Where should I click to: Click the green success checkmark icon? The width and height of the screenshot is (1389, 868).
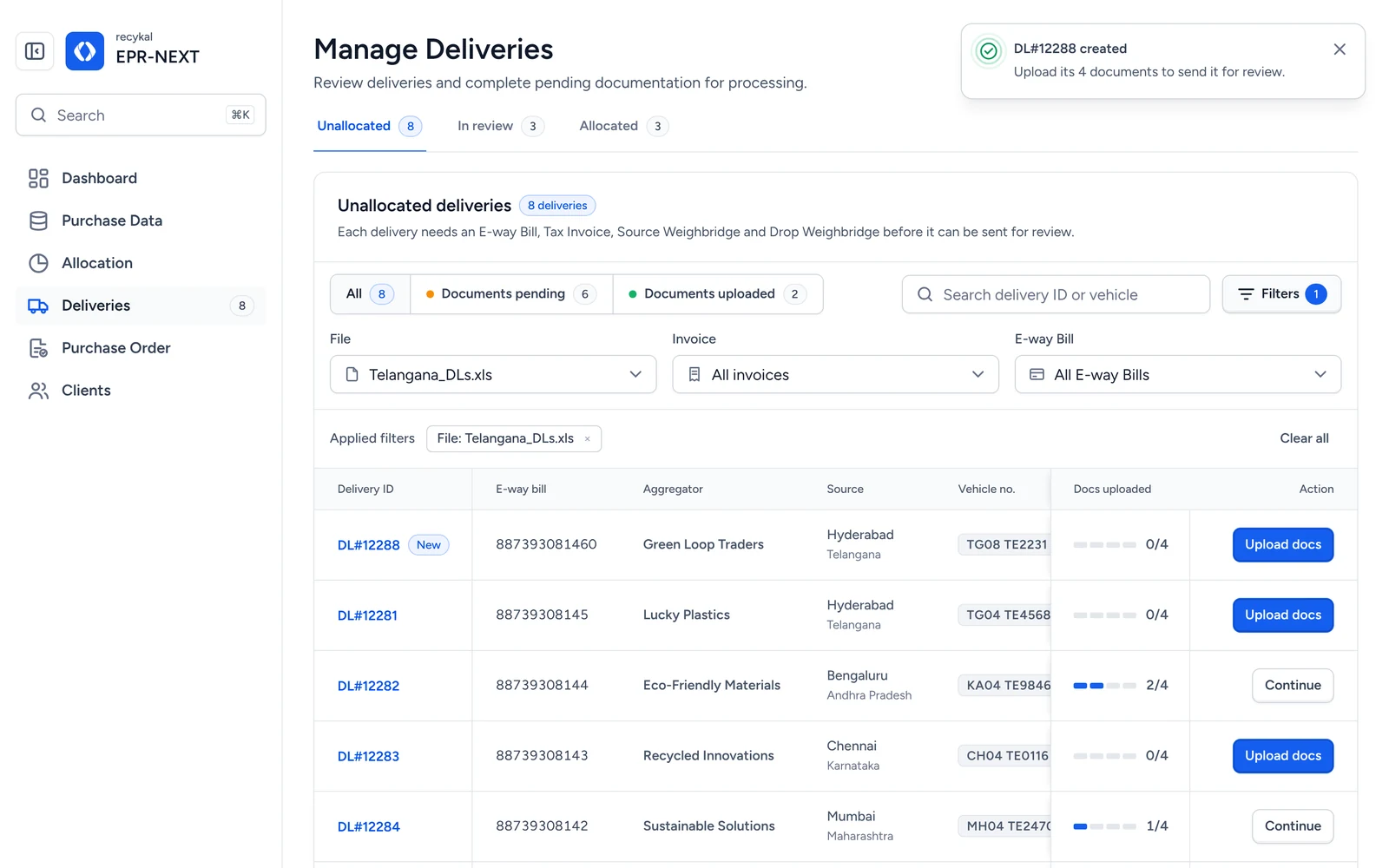(x=988, y=51)
